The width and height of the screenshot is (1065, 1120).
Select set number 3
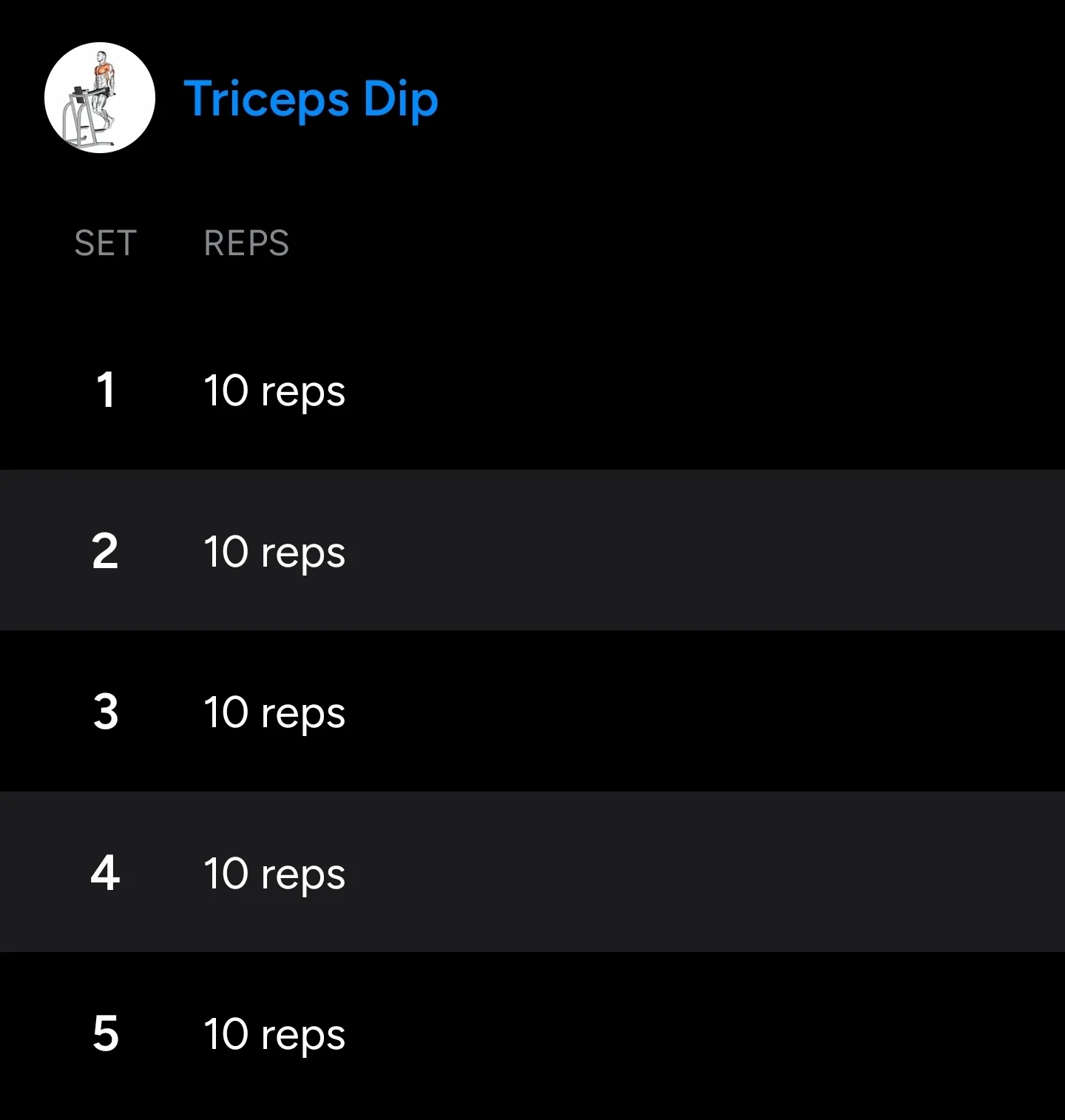pos(106,712)
